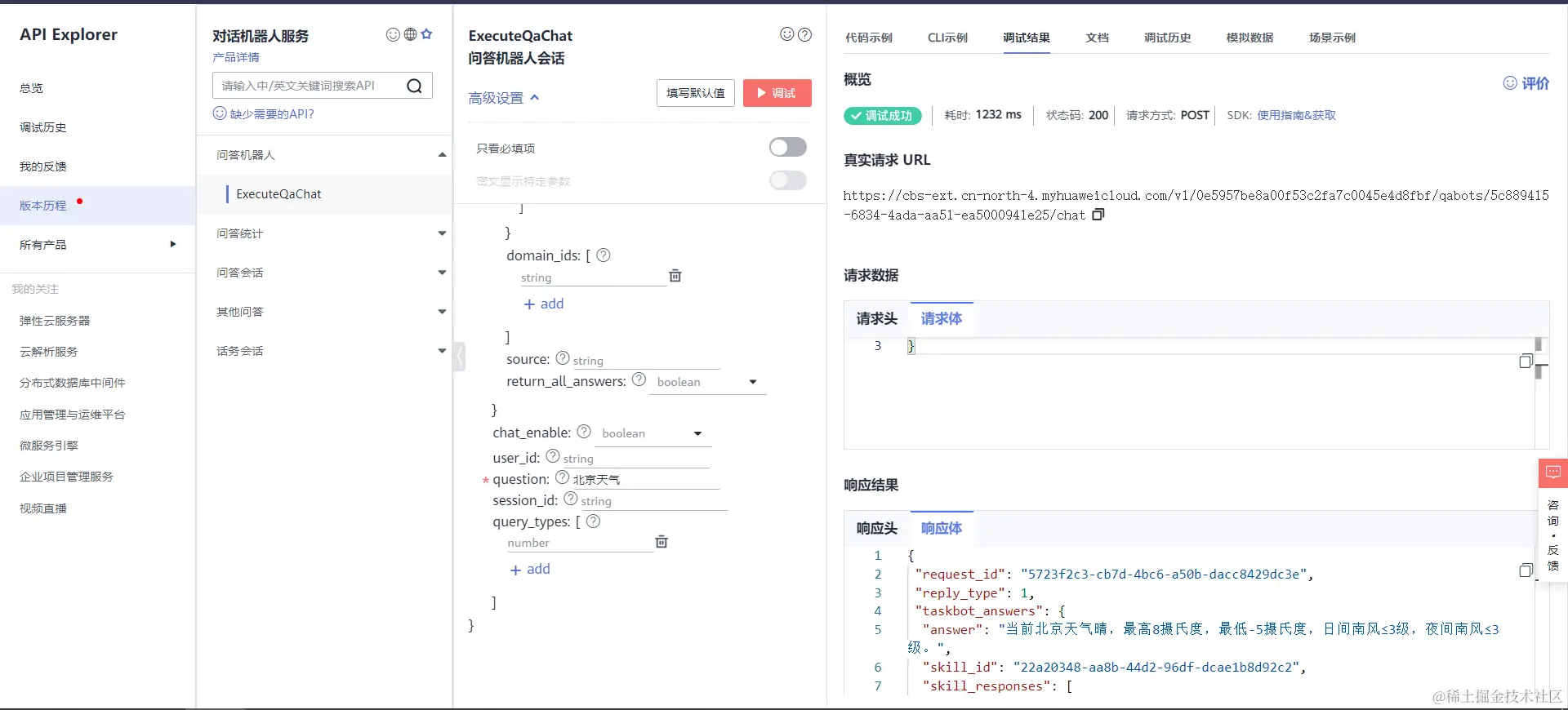
Task: Click help icon beside domain_ids parameter
Action: [604, 255]
